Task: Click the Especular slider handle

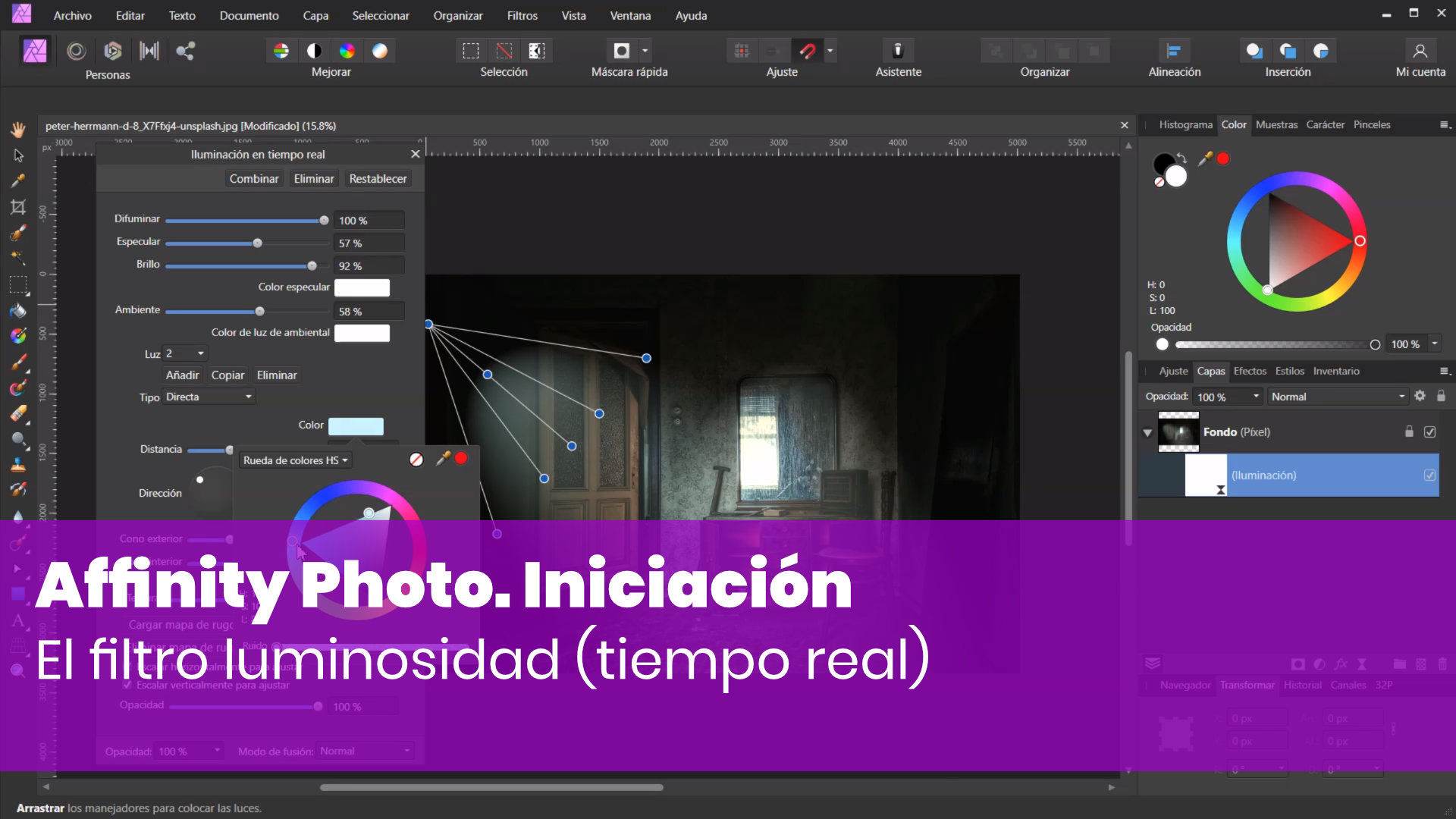Action: (x=258, y=243)
